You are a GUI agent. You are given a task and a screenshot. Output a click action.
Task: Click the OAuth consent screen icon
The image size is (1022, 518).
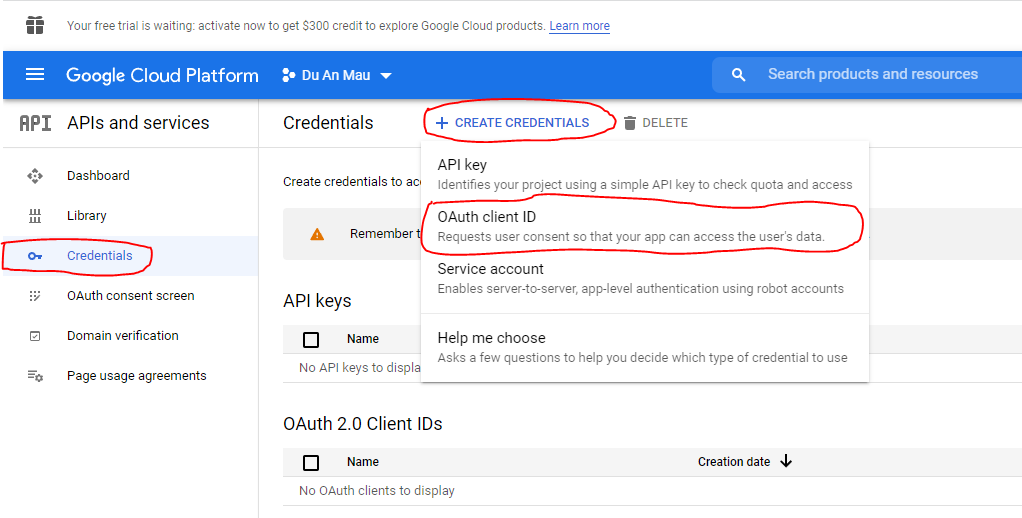(x=35, y=296)
